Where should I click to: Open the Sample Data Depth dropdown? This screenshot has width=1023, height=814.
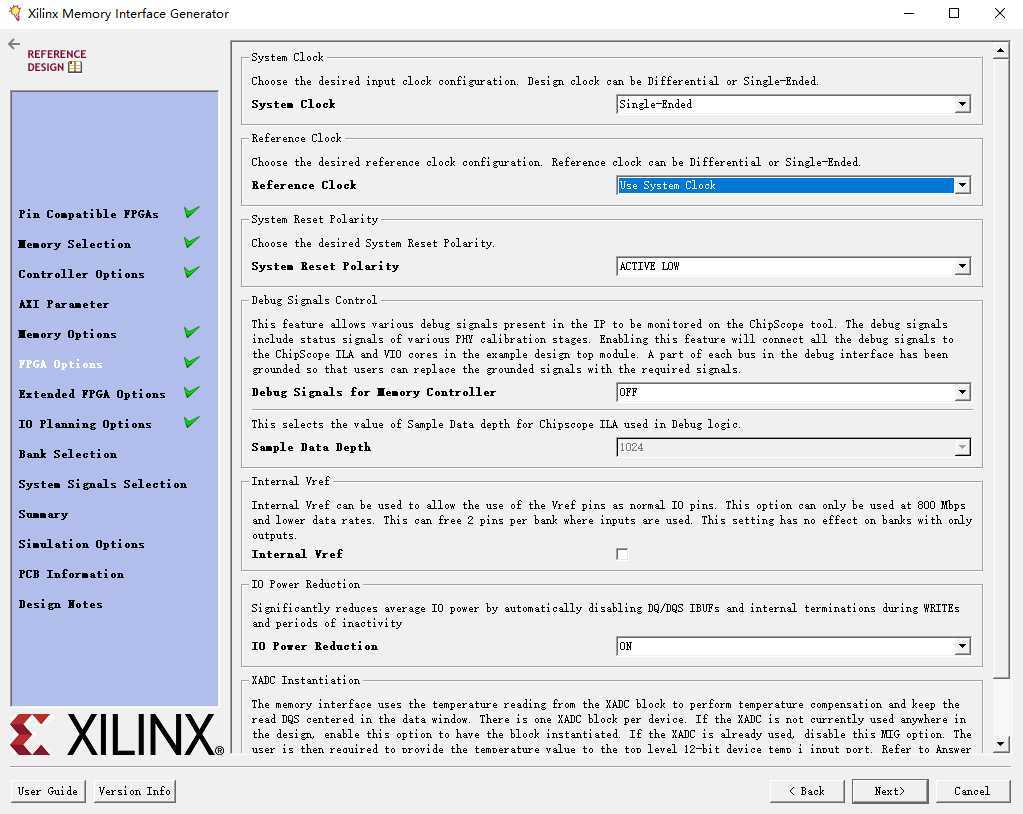[793, 447]
